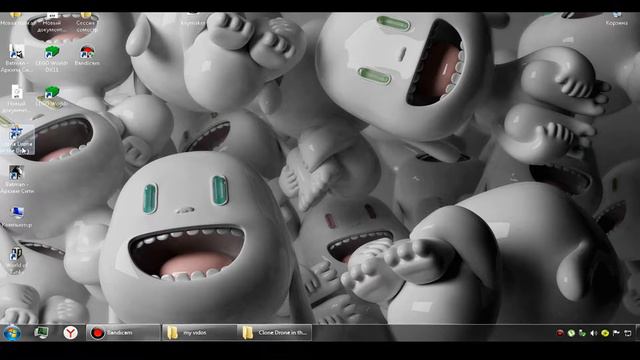
Task: Open the Компьютер desktop icon
Action: 17,217
